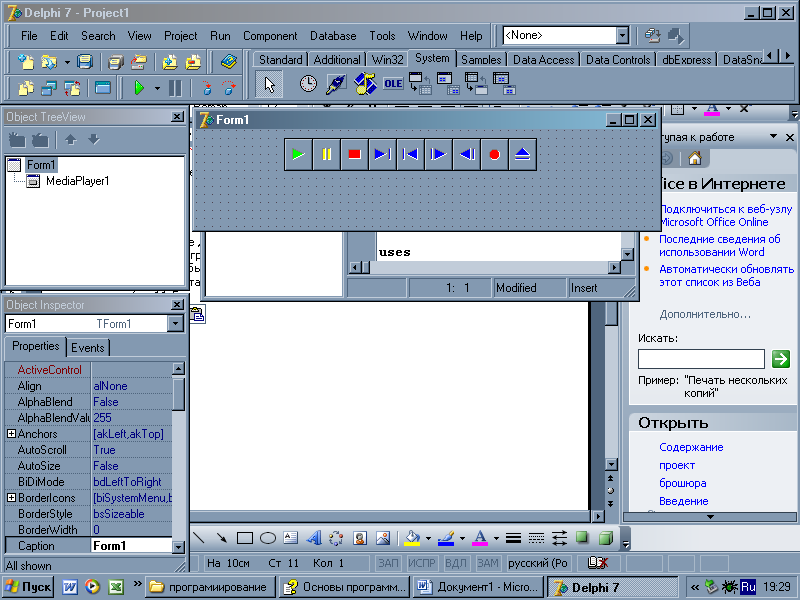Select the Timer component
This screenshot has width=800, height=600.
coord(308,84)
